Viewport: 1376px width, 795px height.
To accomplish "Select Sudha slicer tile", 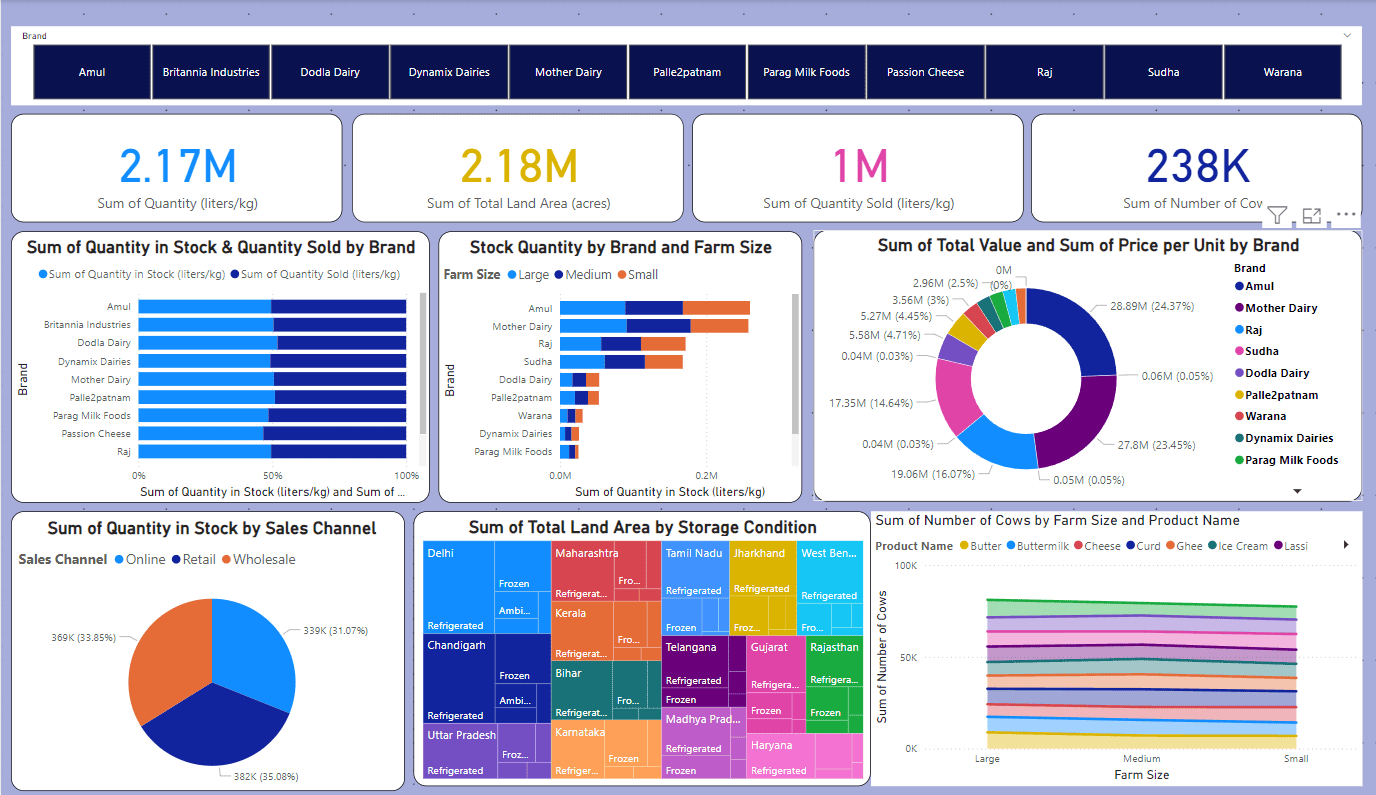I will [x=1163, y=72].
